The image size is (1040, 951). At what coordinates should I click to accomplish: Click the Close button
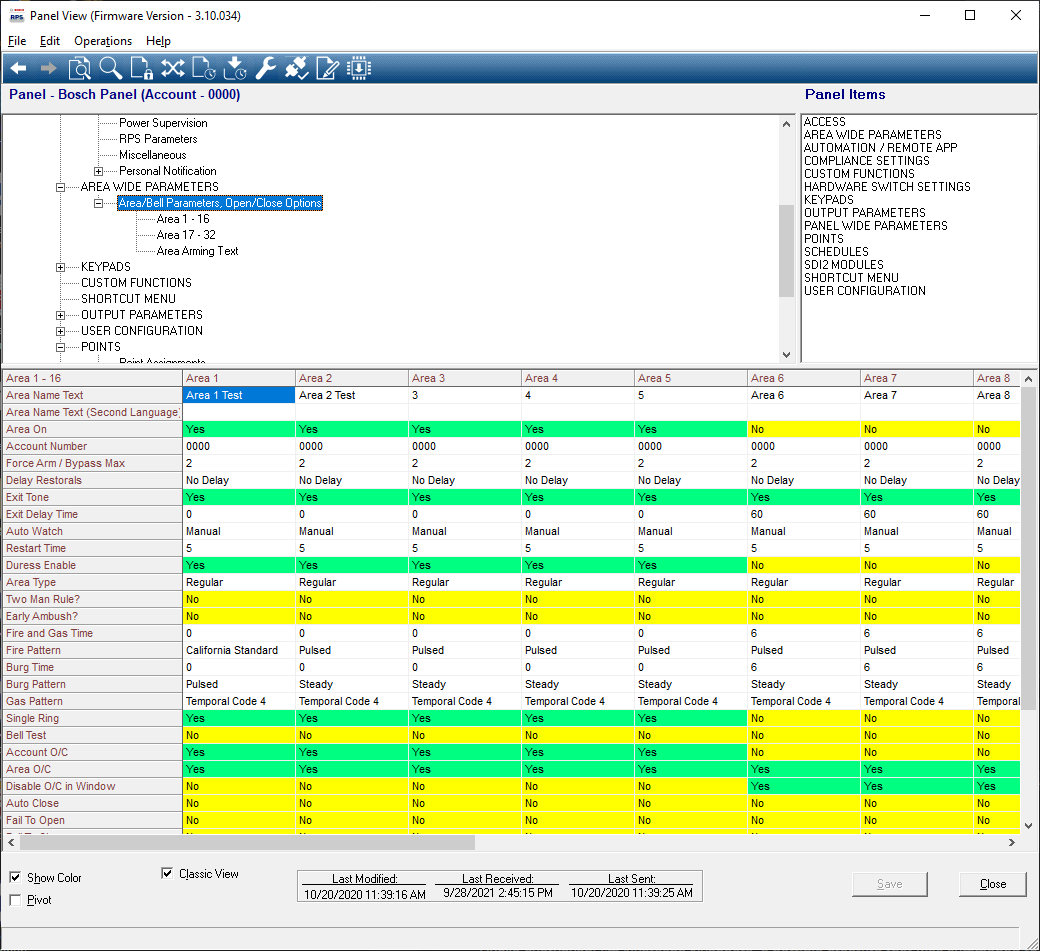point(992,884)
